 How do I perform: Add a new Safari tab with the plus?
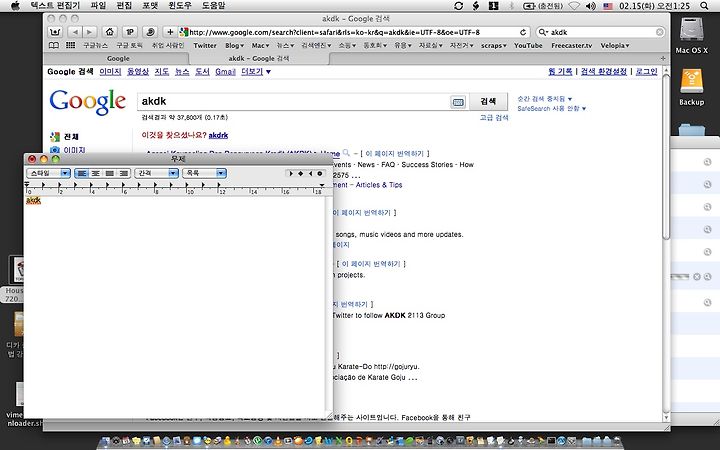[663, 58]
